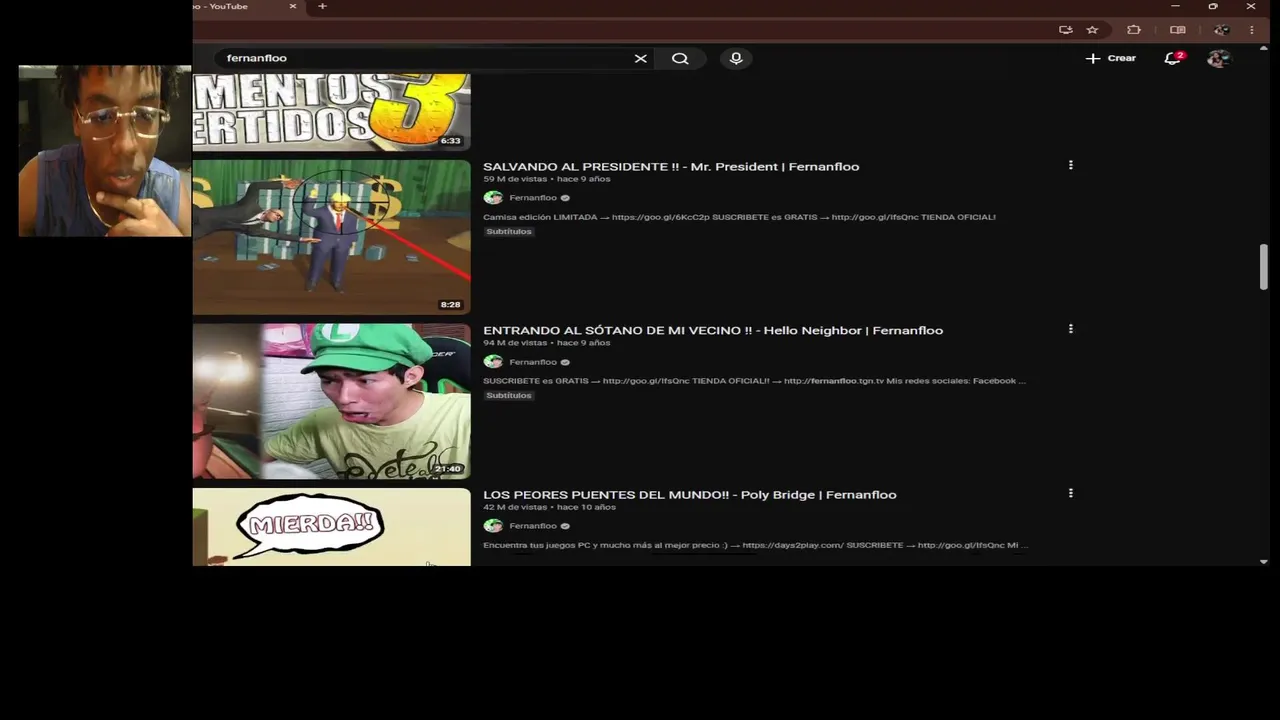Play the Poly Bridge MIERDA thumbnail

331,527
